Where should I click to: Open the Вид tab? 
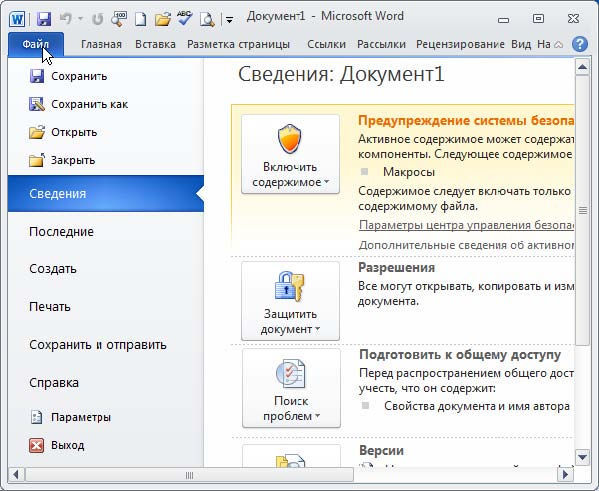[x=521, y=44]
